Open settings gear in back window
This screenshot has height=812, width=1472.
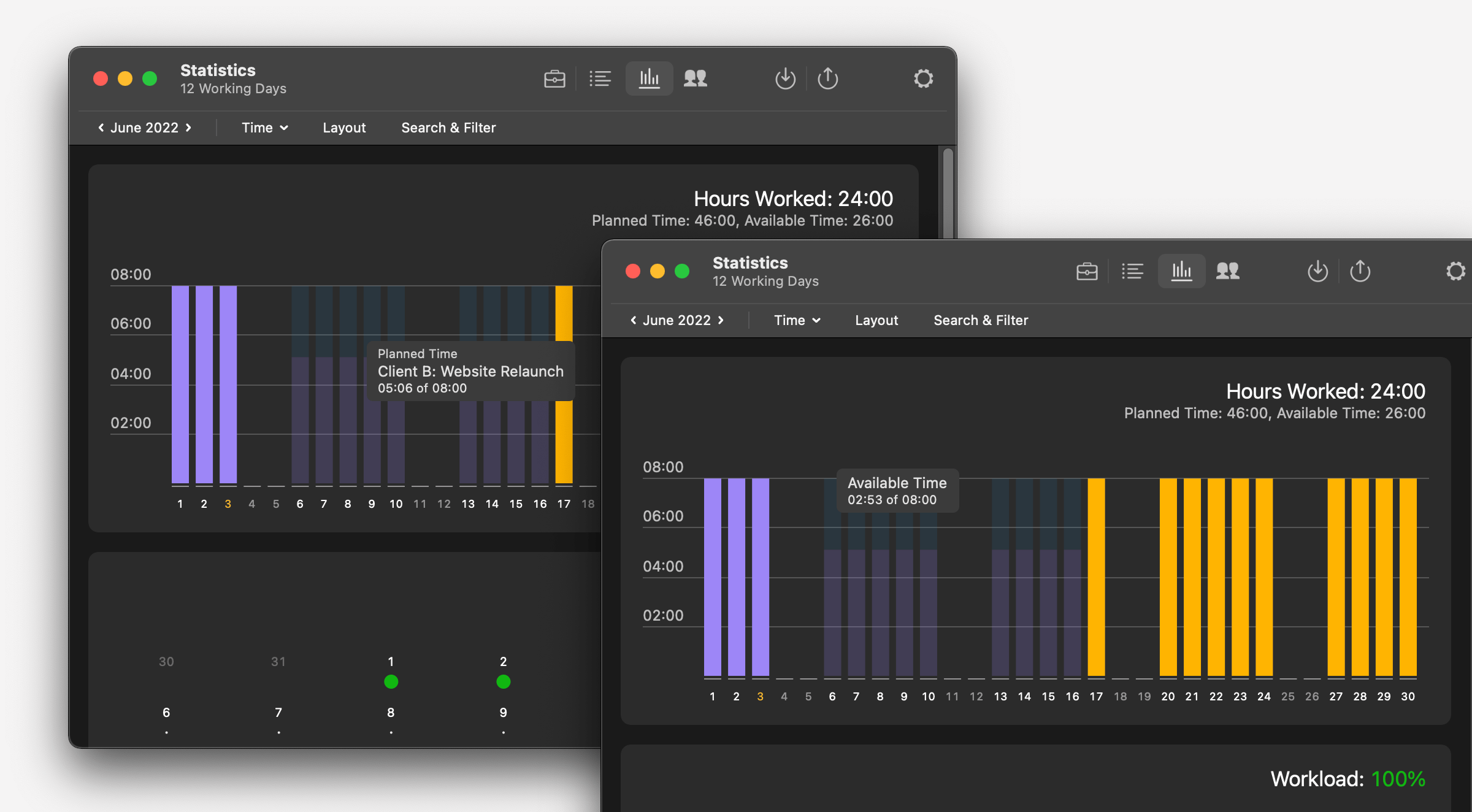pos(923,79)
